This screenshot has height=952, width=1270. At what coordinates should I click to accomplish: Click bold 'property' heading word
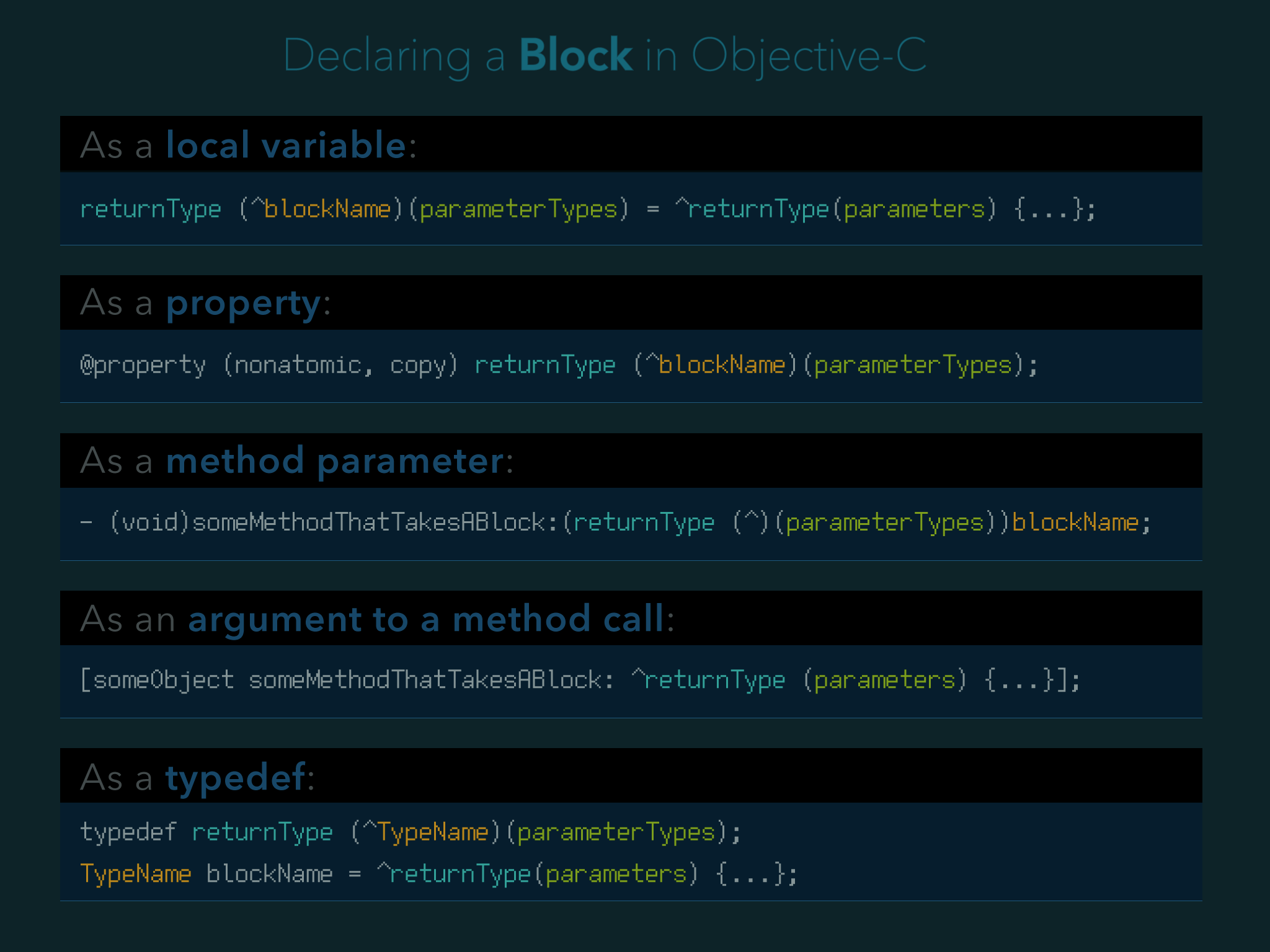point(243,303)
